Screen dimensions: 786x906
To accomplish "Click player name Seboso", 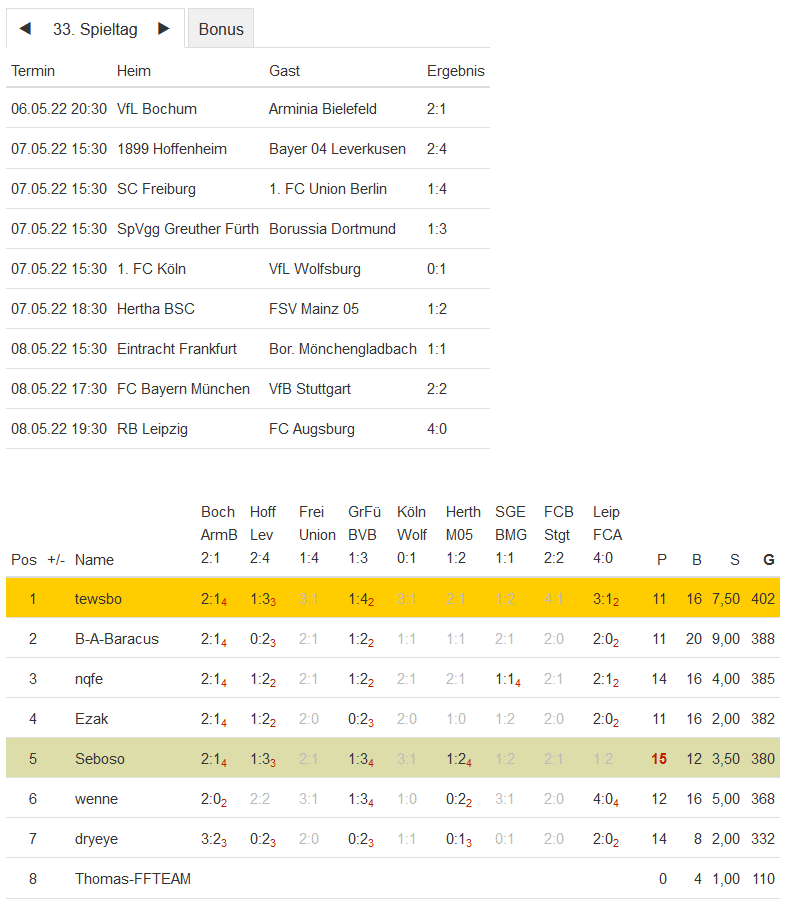I will pyautogui.click(x=100, y=759).
